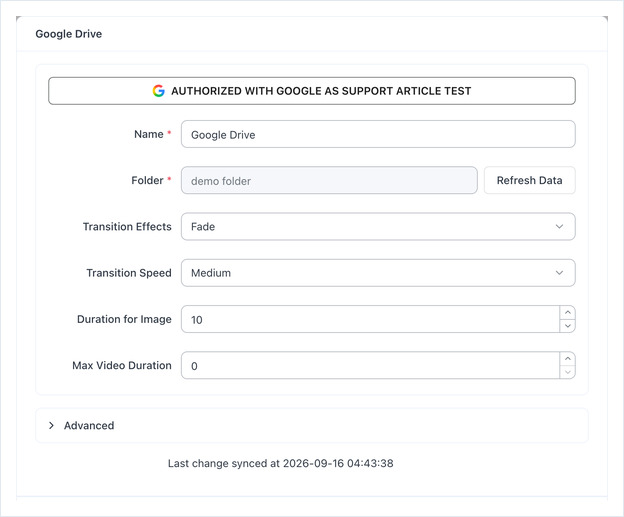Click the Folder field showing demo folder
Image resolution: width=624 pixels, height=517 pixels.
(329, 180)
